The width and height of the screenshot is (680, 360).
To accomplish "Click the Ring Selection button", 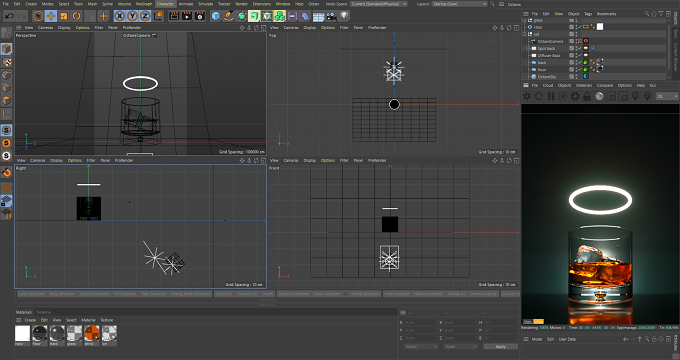I will coord(62,294).
